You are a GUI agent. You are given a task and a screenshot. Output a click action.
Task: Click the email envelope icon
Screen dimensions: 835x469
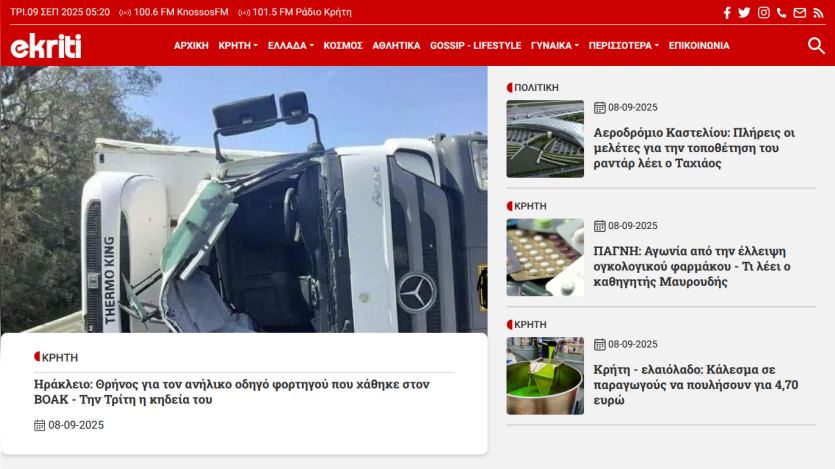(x=799, y=13)
